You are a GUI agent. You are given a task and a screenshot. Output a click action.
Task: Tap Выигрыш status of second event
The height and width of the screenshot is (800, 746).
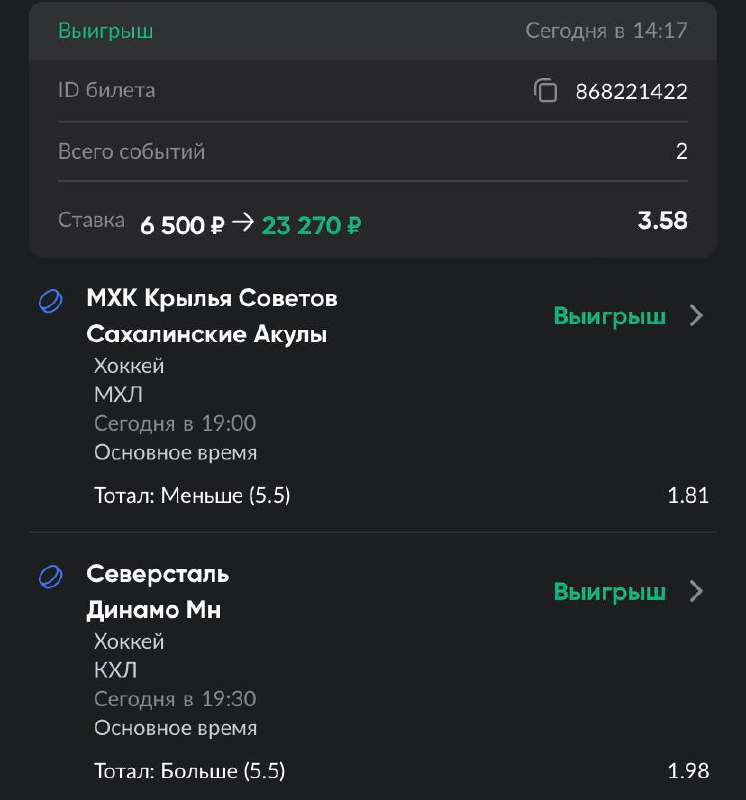[609, 592]
